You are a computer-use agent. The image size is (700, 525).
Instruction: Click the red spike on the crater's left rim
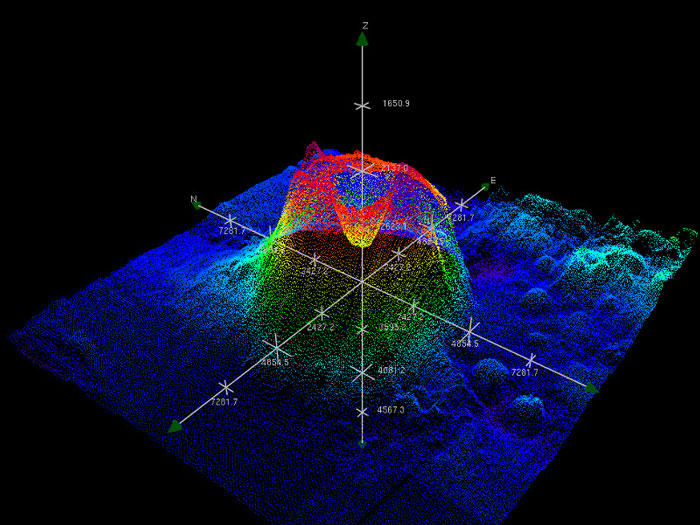[x=311, y=150]
